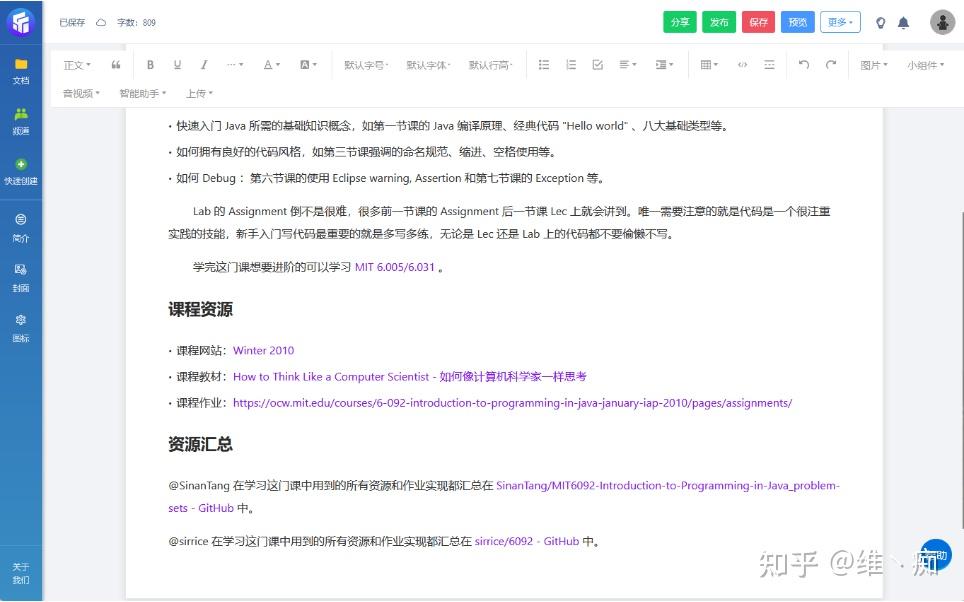Screen dimensions: 964x602
Task: Insert a checkbox task list
Action: [598, 65]
